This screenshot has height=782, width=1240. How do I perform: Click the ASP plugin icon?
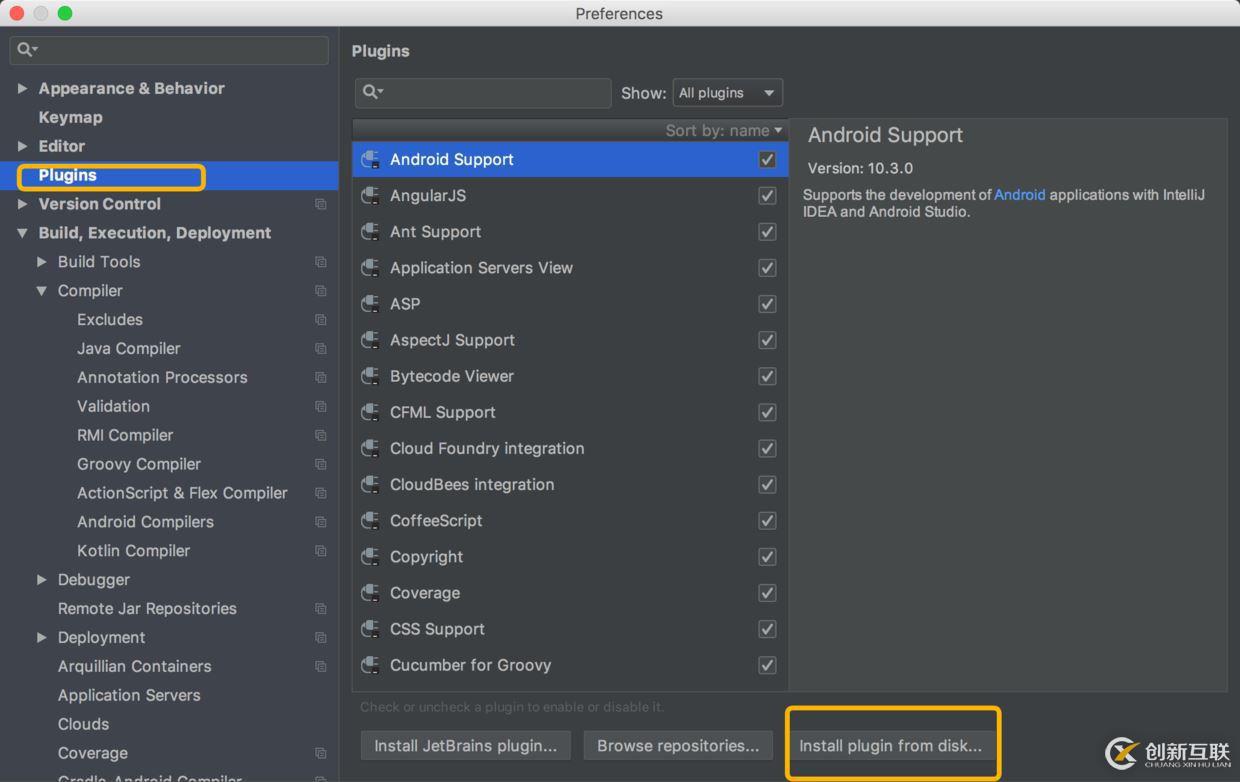371,303
